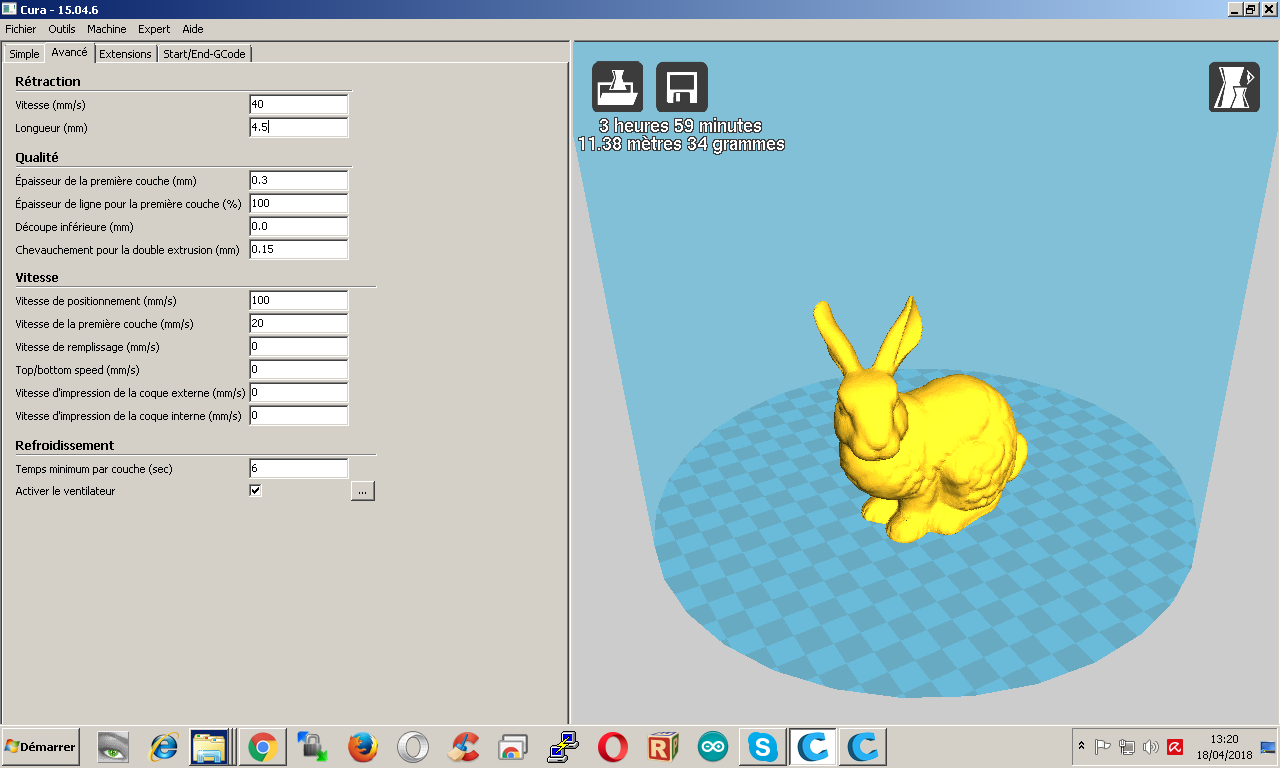Select the Découpe inférieure (mm) field
Screen dimensions: 1280x768
coord(299,226)
